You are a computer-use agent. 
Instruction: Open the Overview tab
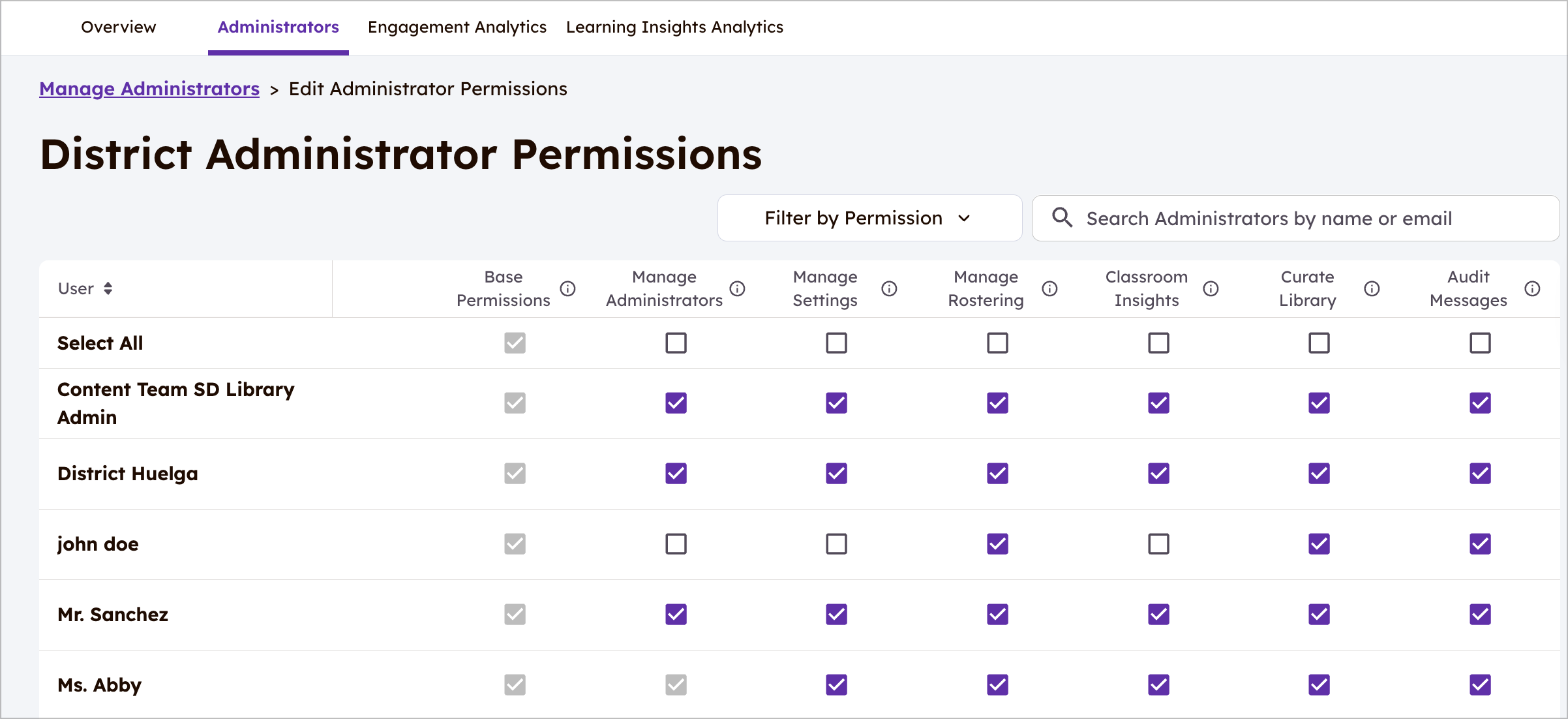pos(118,27)
